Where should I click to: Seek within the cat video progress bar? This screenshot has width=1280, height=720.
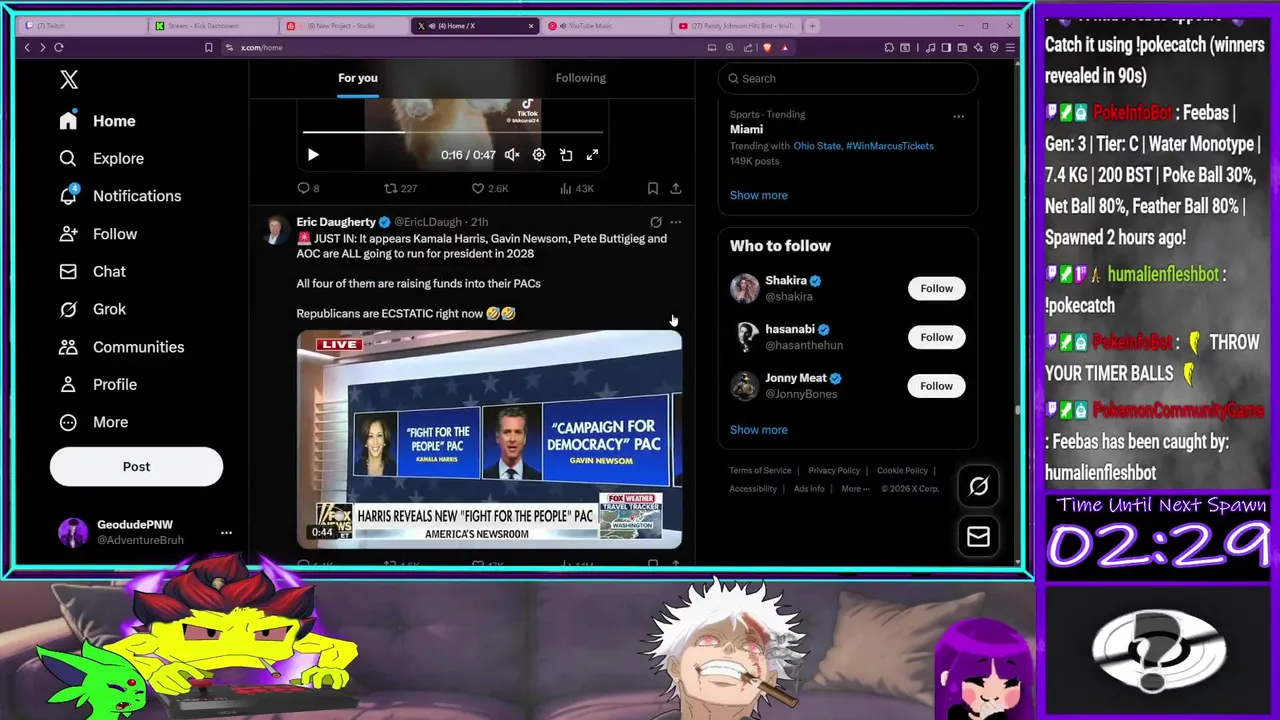coord(453,131)
